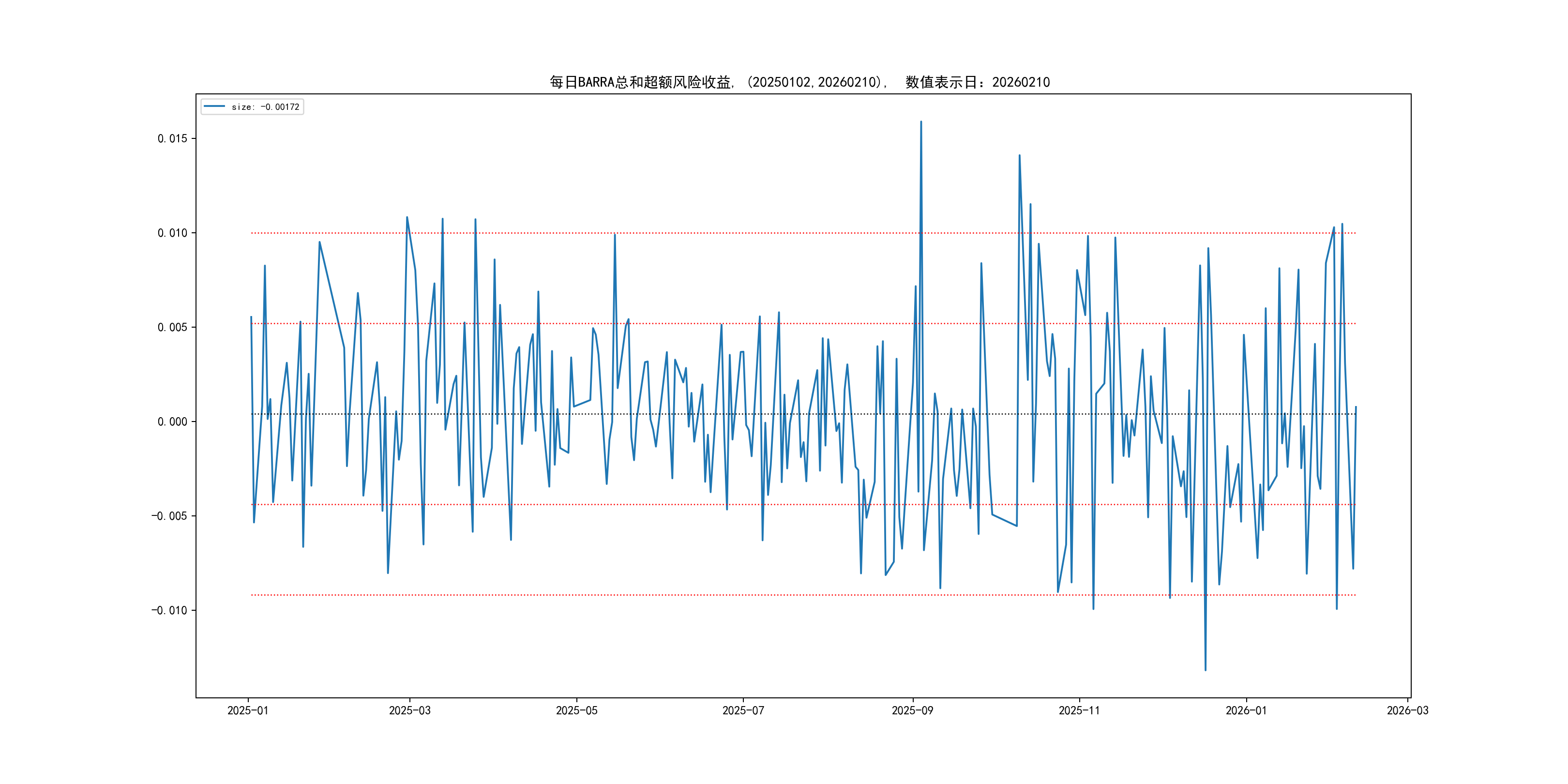The width and height of the screenshot is (1568, 784).
Task: Click the 0.015 y-axis tick label
Action: pos(172,139)
